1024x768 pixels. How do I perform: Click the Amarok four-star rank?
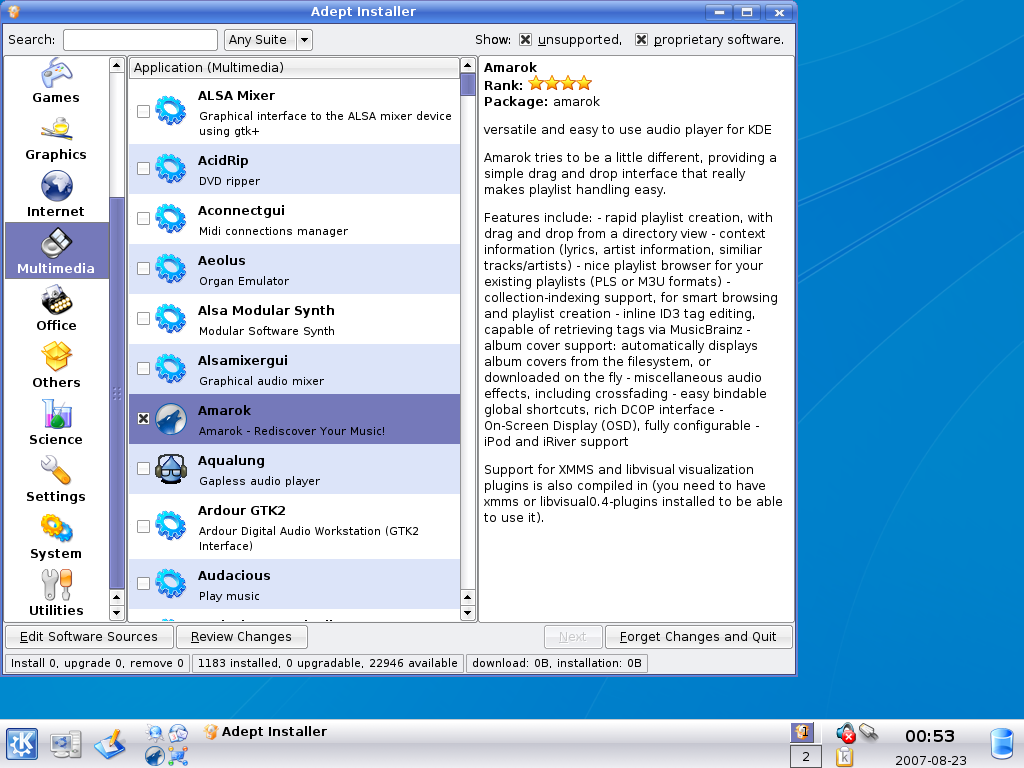pyautogui.click(x=560, y=84)
